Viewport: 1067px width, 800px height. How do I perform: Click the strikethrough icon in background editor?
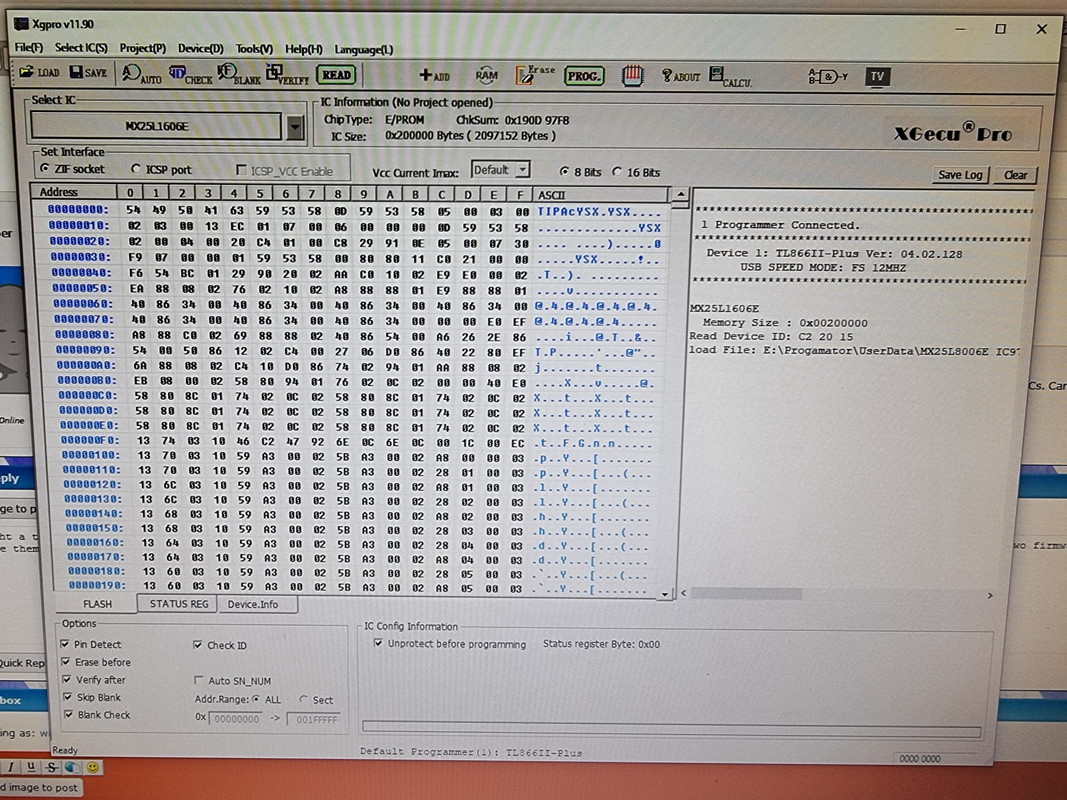52,767
